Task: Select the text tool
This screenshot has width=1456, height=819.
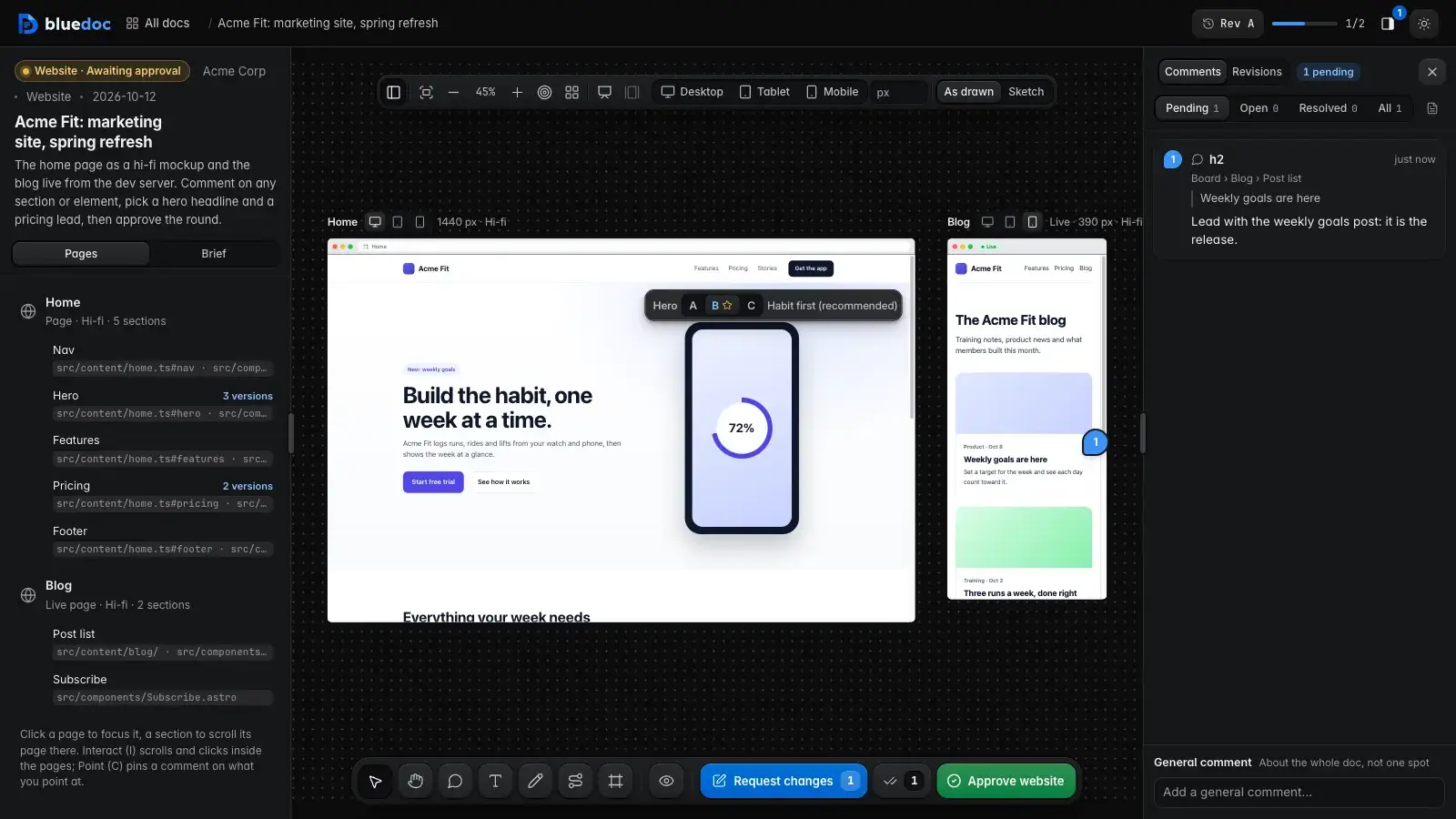Action: pos(495,781)
